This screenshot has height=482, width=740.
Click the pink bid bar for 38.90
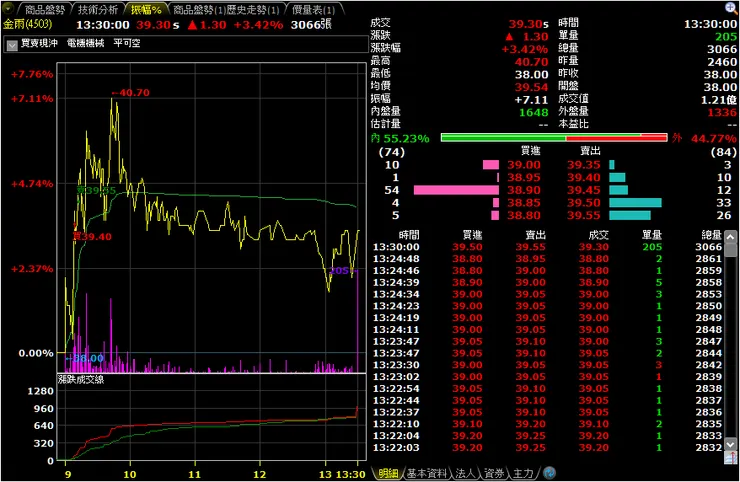(456, 190)
